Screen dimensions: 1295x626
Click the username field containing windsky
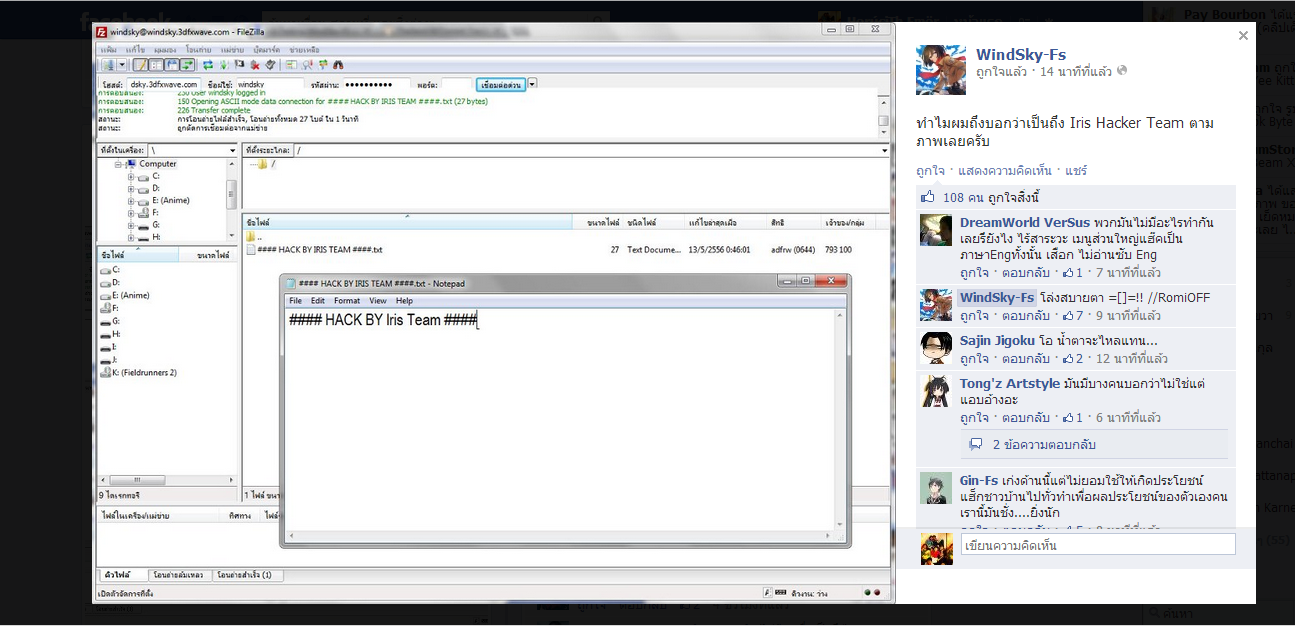coord(270,85)
